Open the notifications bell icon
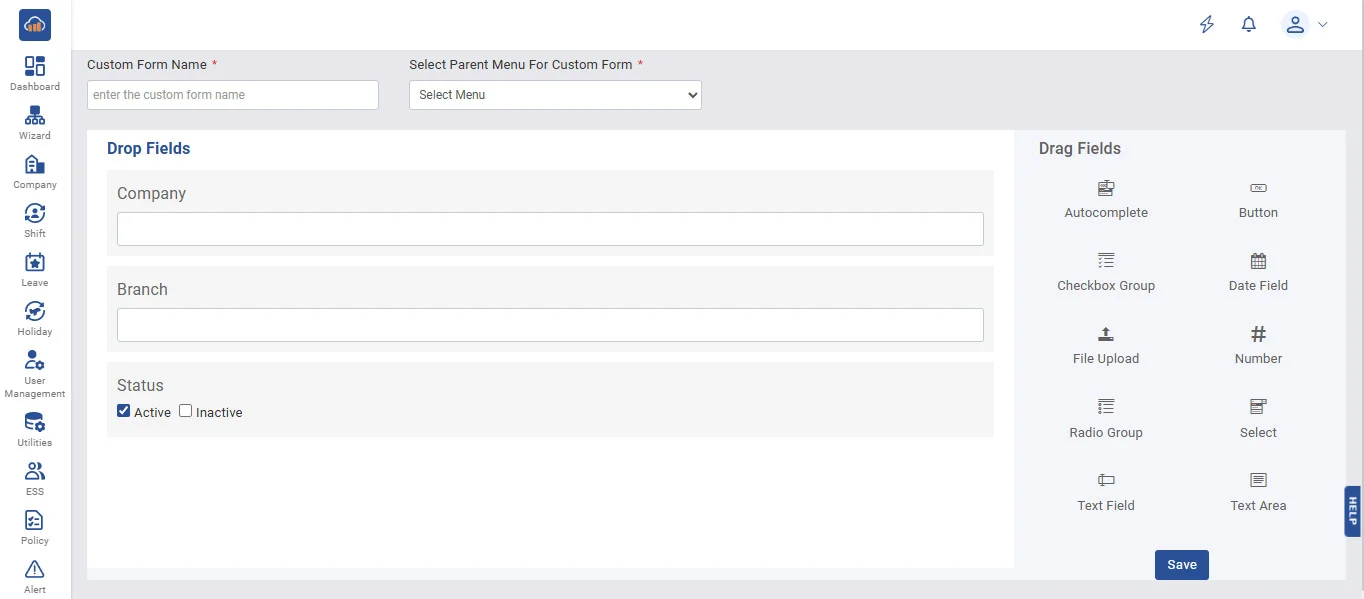This screenshot has width=1364, height=599. tap(1248, 25)
